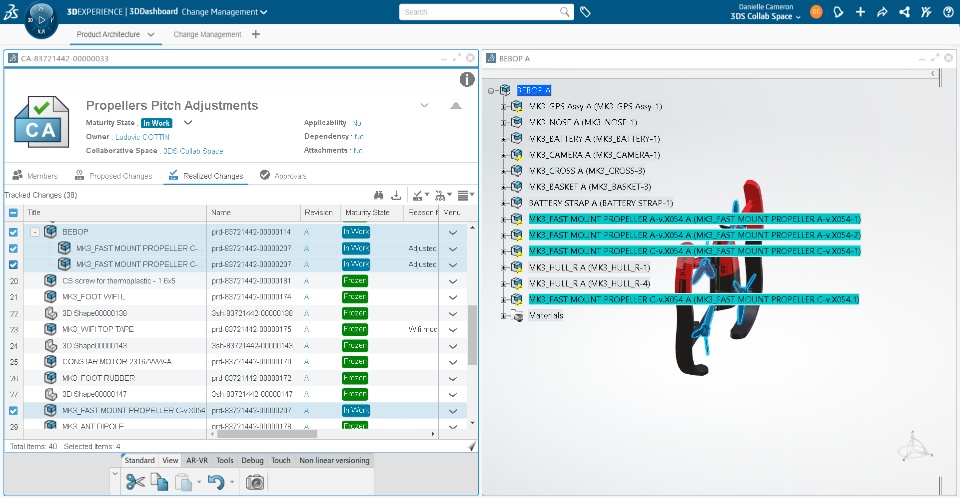
Task: Click the tag icon beside search
Action: 585,12
